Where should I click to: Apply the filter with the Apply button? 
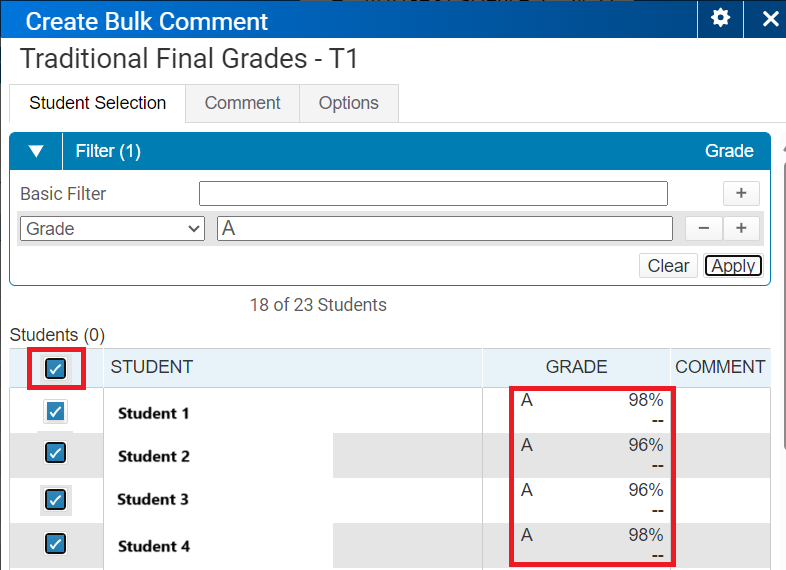point(733,266)
